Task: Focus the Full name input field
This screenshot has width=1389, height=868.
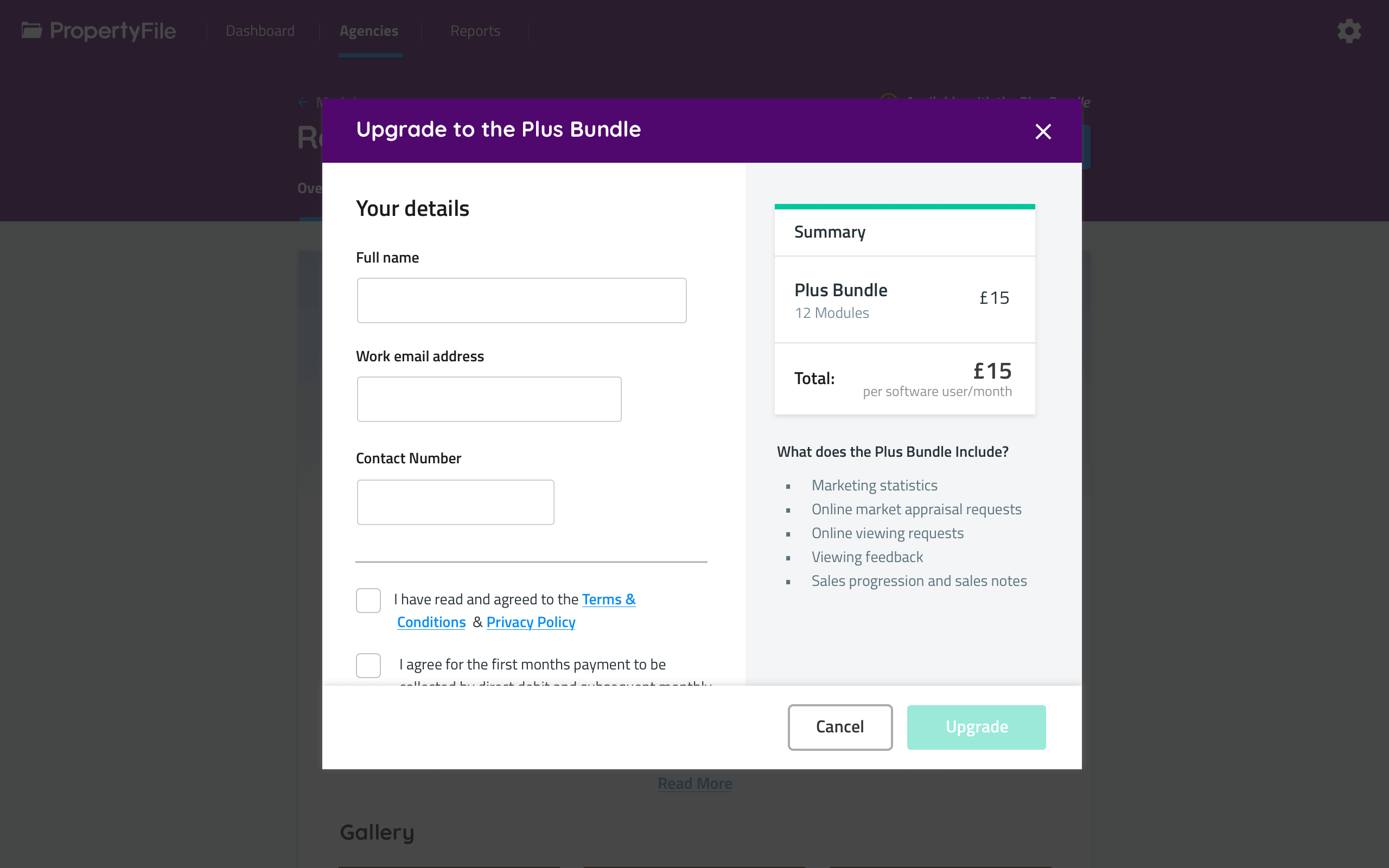Action: click(521, 300)
